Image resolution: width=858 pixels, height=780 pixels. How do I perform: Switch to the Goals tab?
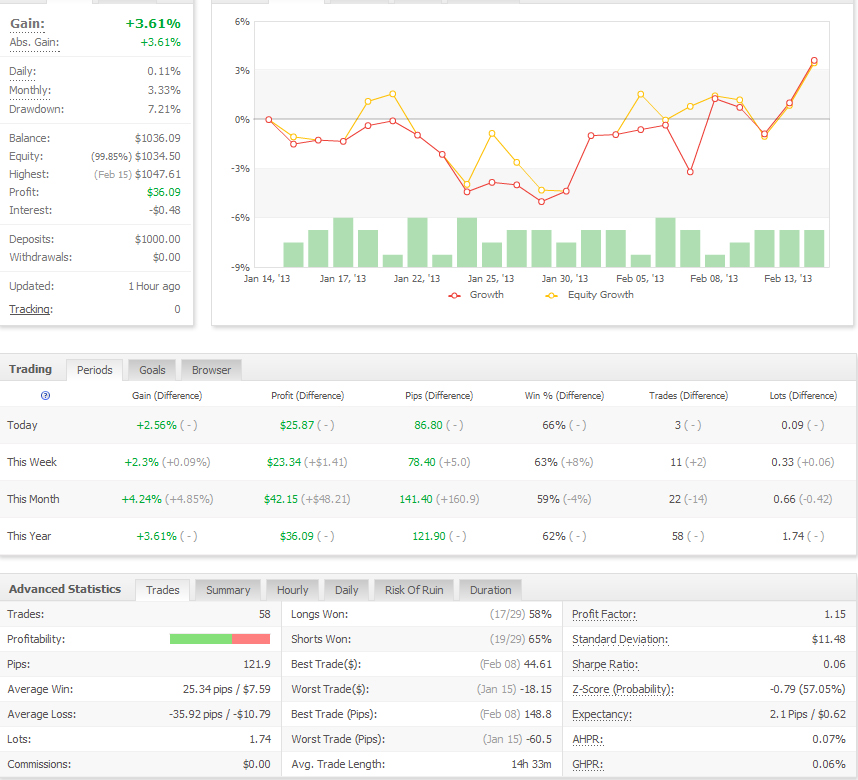pos(152,370)
